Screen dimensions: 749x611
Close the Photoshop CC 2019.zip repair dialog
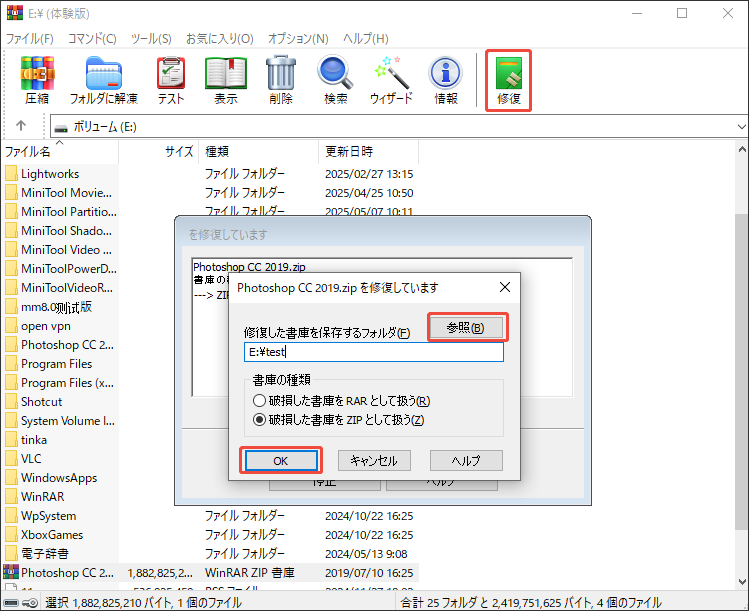coord(505,287)
